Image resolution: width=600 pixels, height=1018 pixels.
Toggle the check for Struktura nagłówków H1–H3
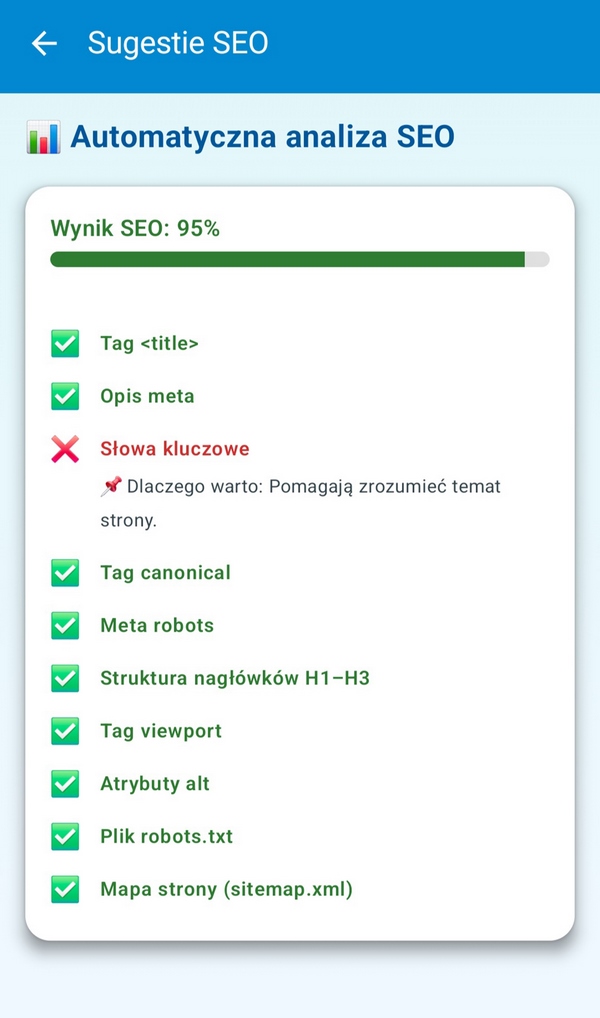tap(64, 678)
